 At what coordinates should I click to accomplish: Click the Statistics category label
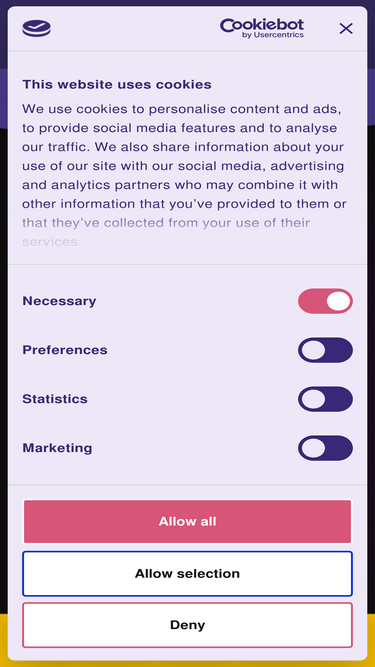tap(55, 399)
